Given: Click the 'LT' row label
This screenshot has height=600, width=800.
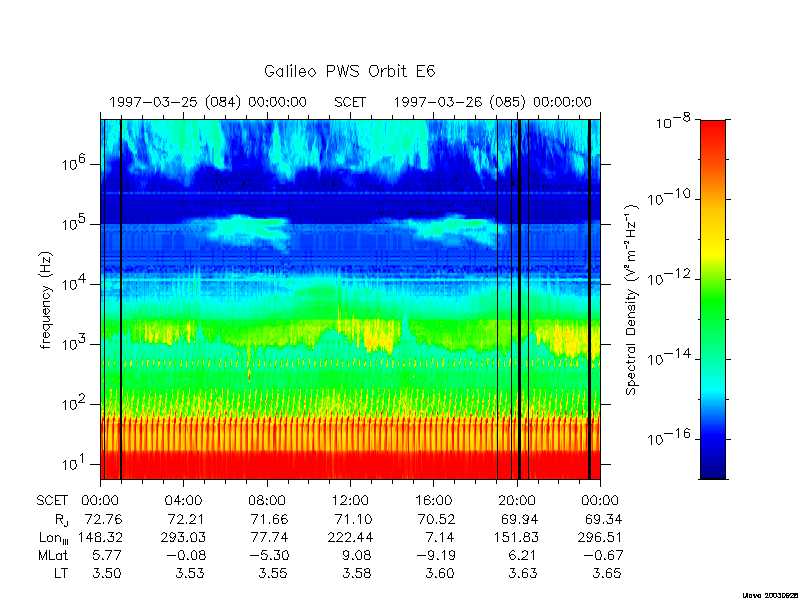Looking at the screenshot, I should (61, 573).
